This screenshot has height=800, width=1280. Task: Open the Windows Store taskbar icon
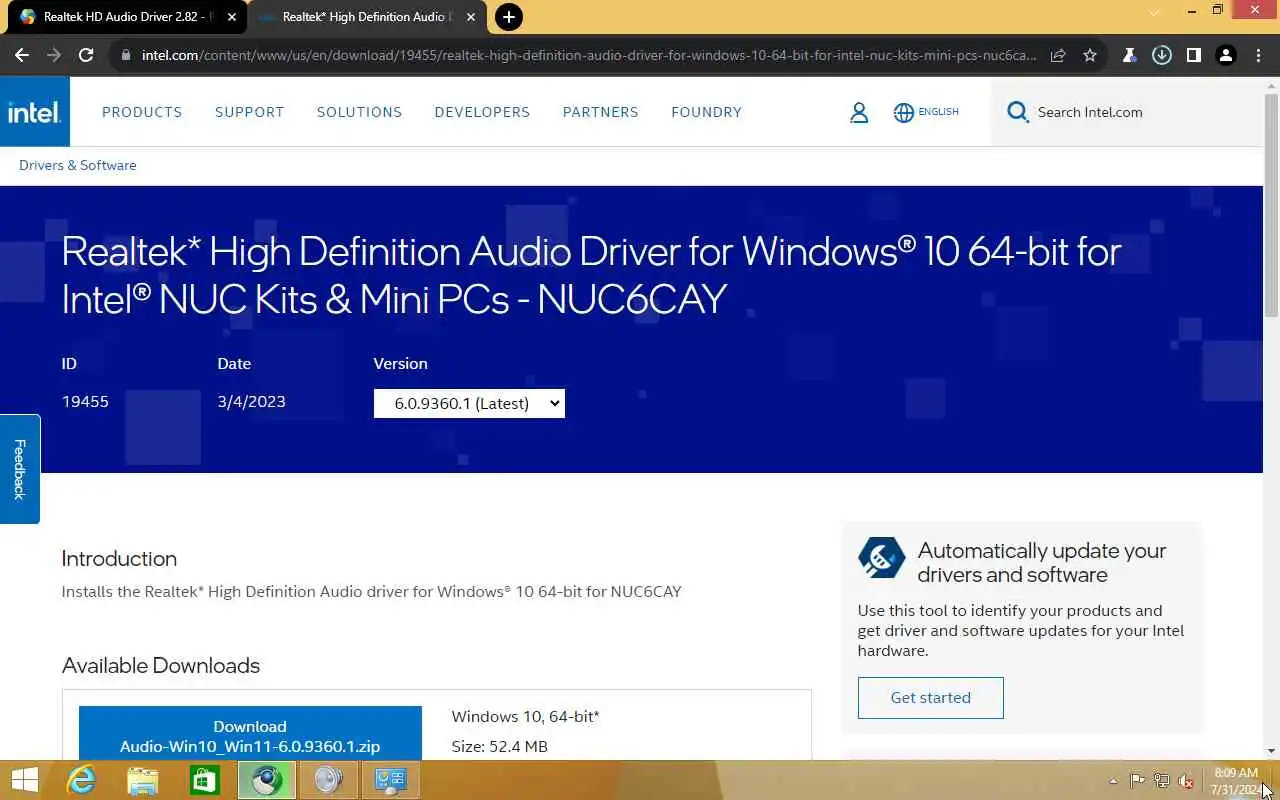pos(205,780)
